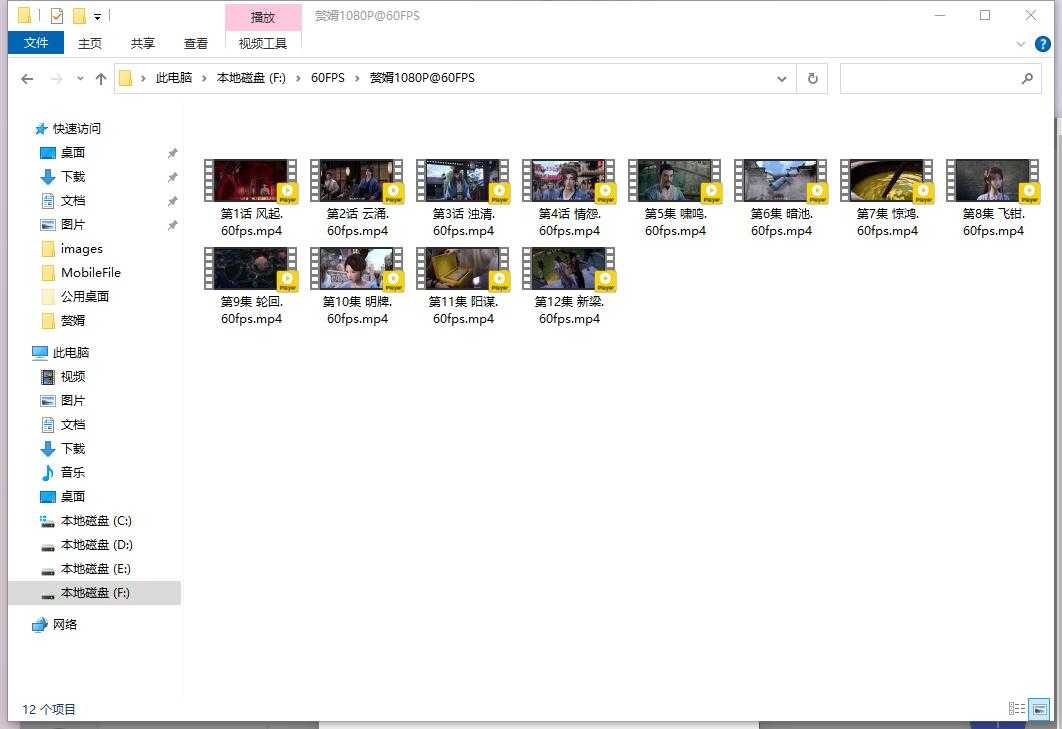The image size is (1062, 729).
Task: Switch to the 主页 ribbon tab
Action: point(89,43)
